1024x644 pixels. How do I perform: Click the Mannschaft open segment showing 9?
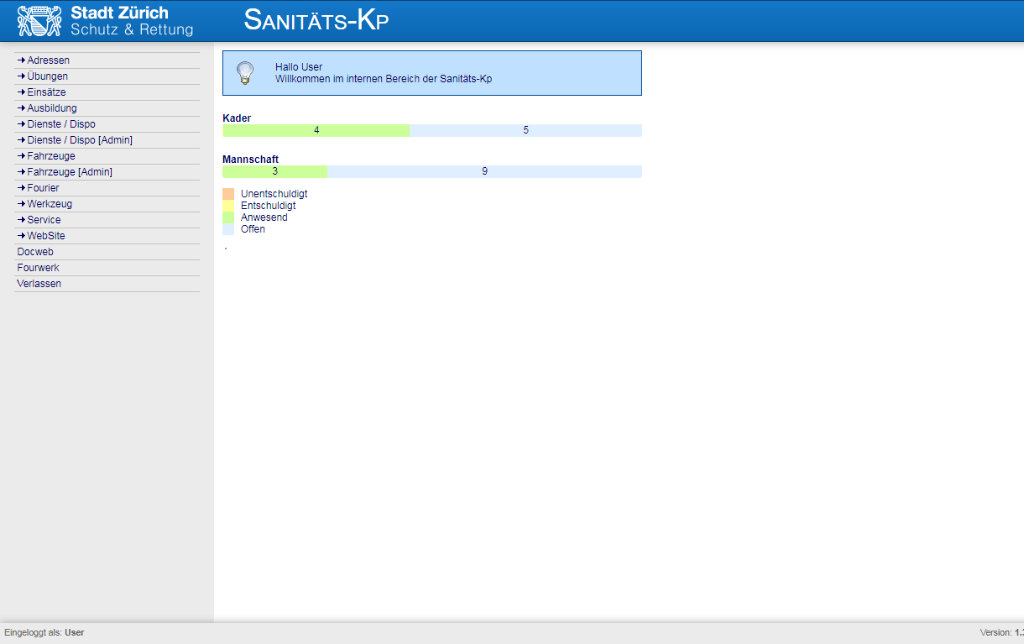(484, 171)
